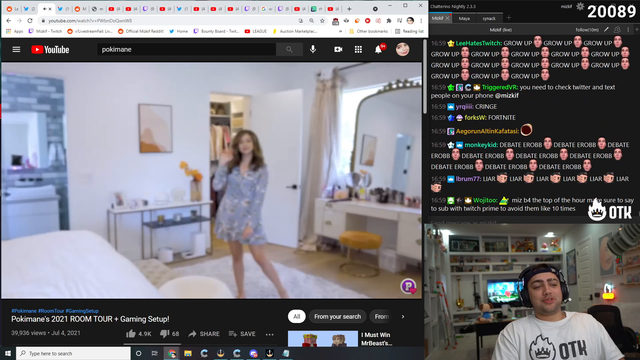Open the YouTube apps grid icon
This screenshot has height=360, width=640.
[358, 49]
